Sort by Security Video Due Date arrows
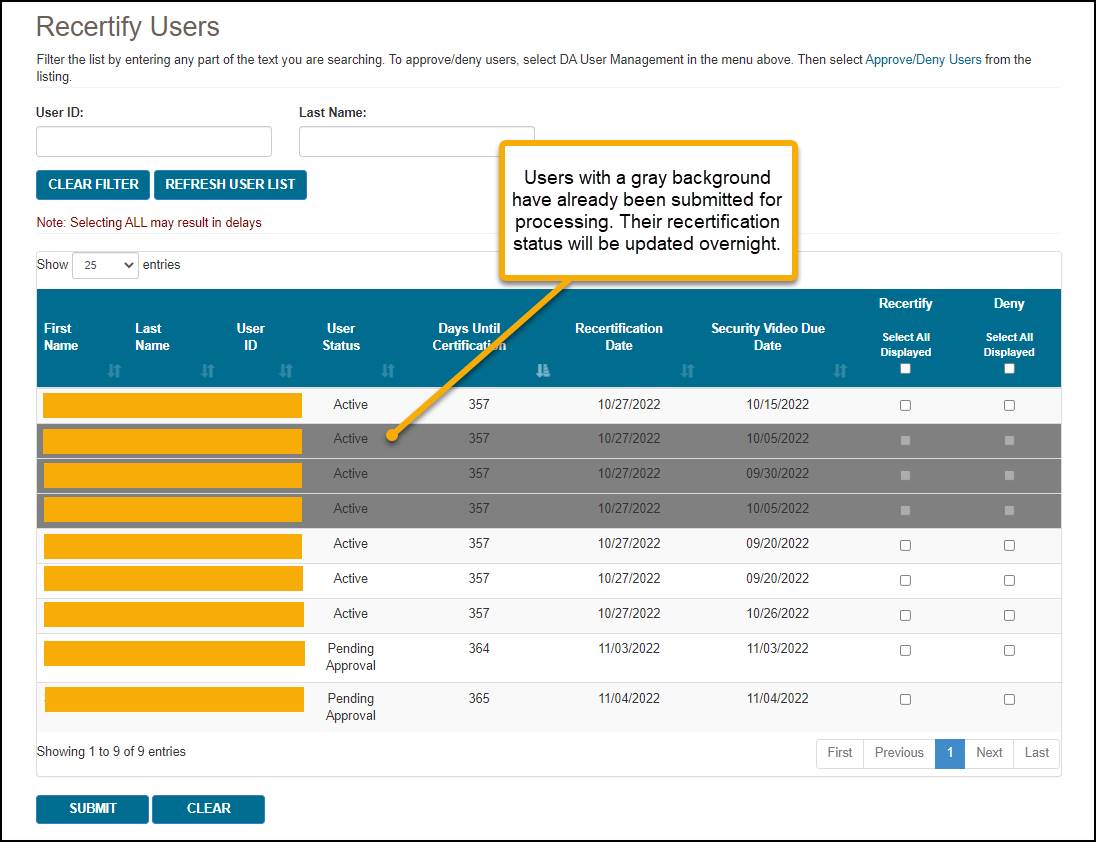This screenshot has width=1096, height=842. point(840,371)
